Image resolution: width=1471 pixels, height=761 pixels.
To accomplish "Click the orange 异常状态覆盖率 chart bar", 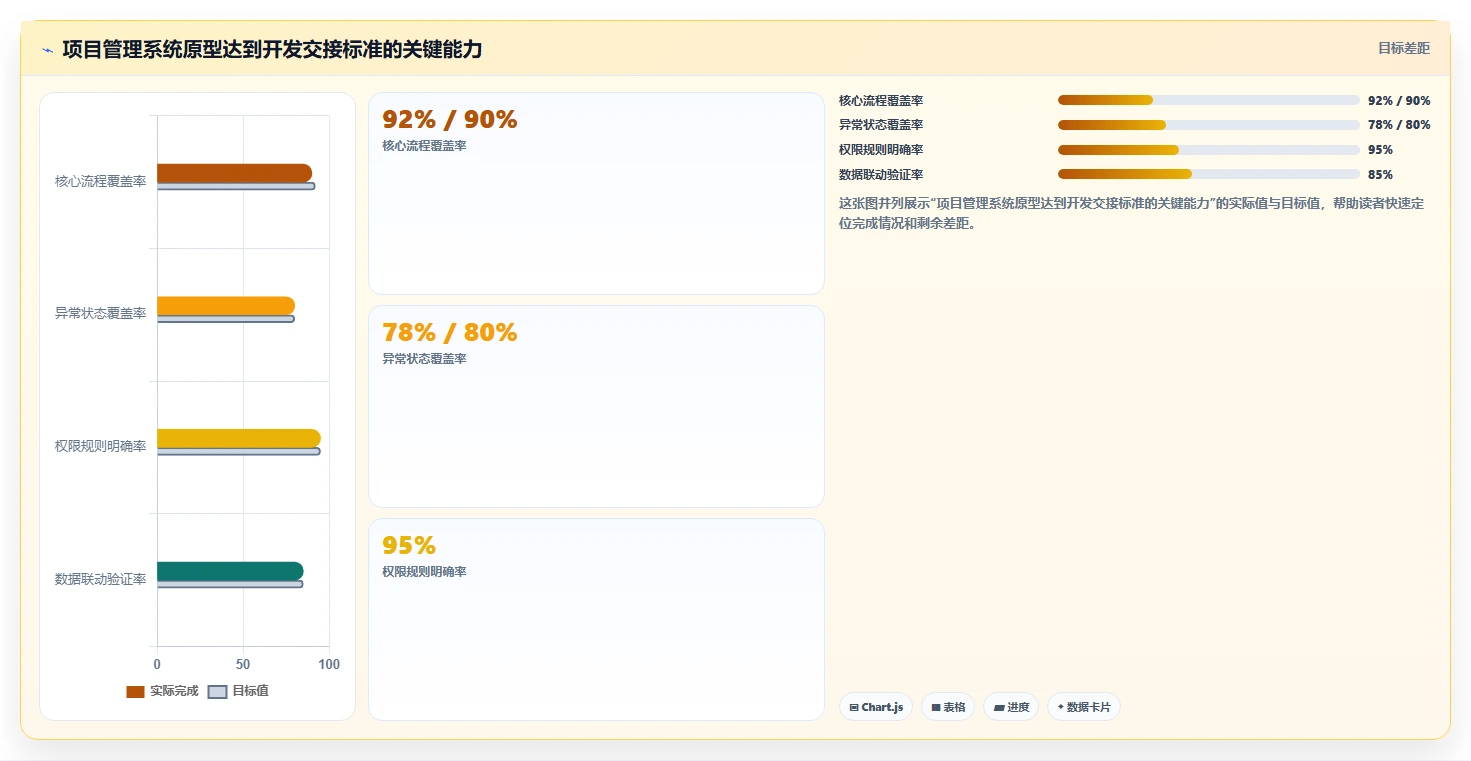I will (226, 306).
